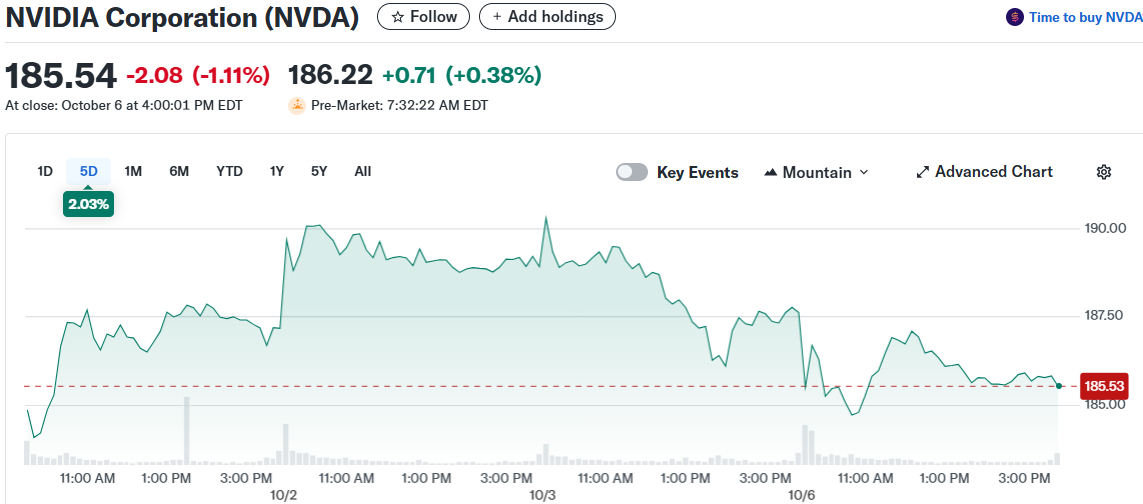This screenshot has height=504, width=1143.
Task: Click the chart's endpoint dot marker
Action: tap(1059, 386)
